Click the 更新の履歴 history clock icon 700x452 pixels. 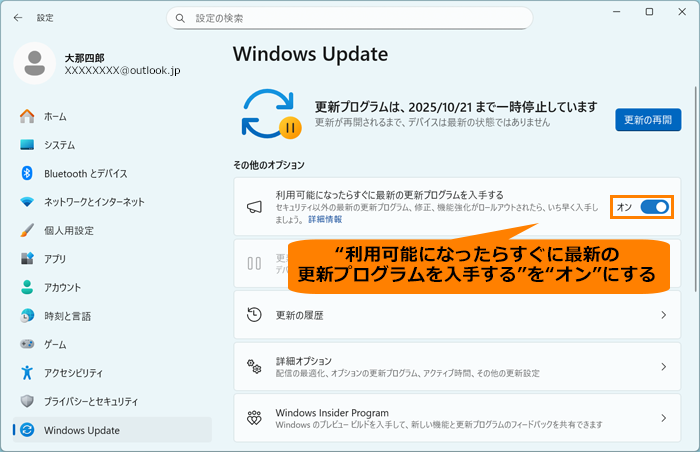click(x=254, y=315)
